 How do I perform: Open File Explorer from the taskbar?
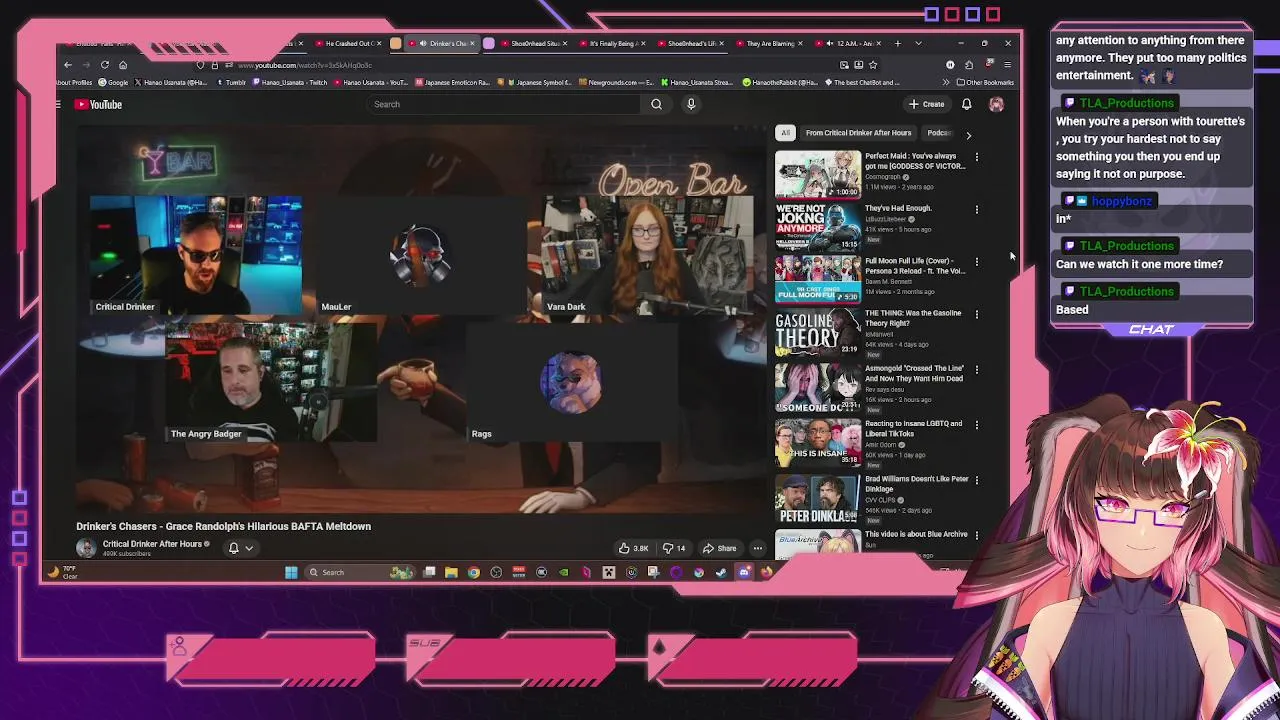[451, 573]
